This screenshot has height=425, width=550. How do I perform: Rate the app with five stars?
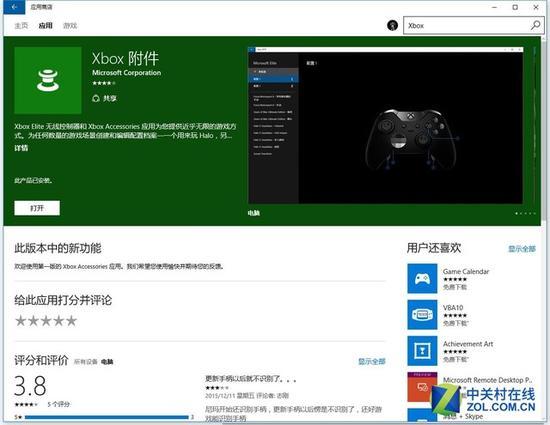(71, 321)
